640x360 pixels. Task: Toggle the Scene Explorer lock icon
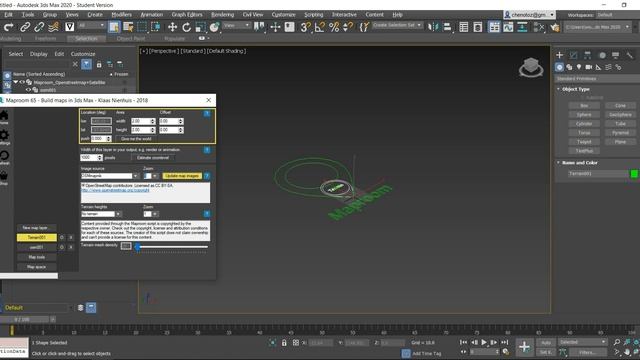[99, 64]
